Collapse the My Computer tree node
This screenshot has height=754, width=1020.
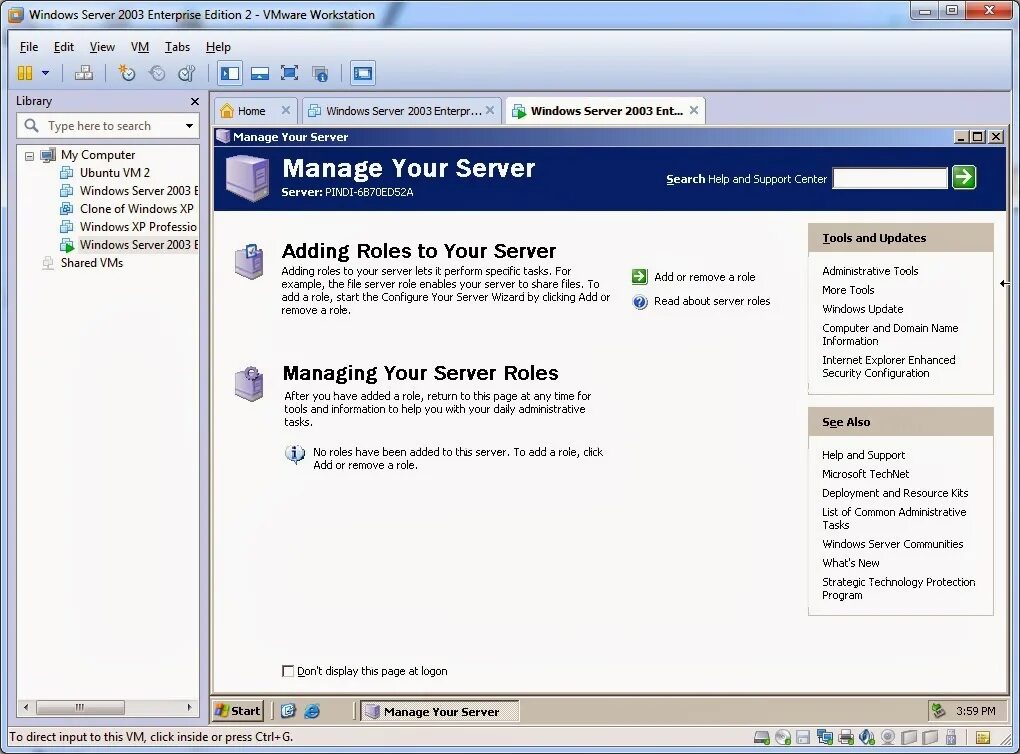pos(29,155)
